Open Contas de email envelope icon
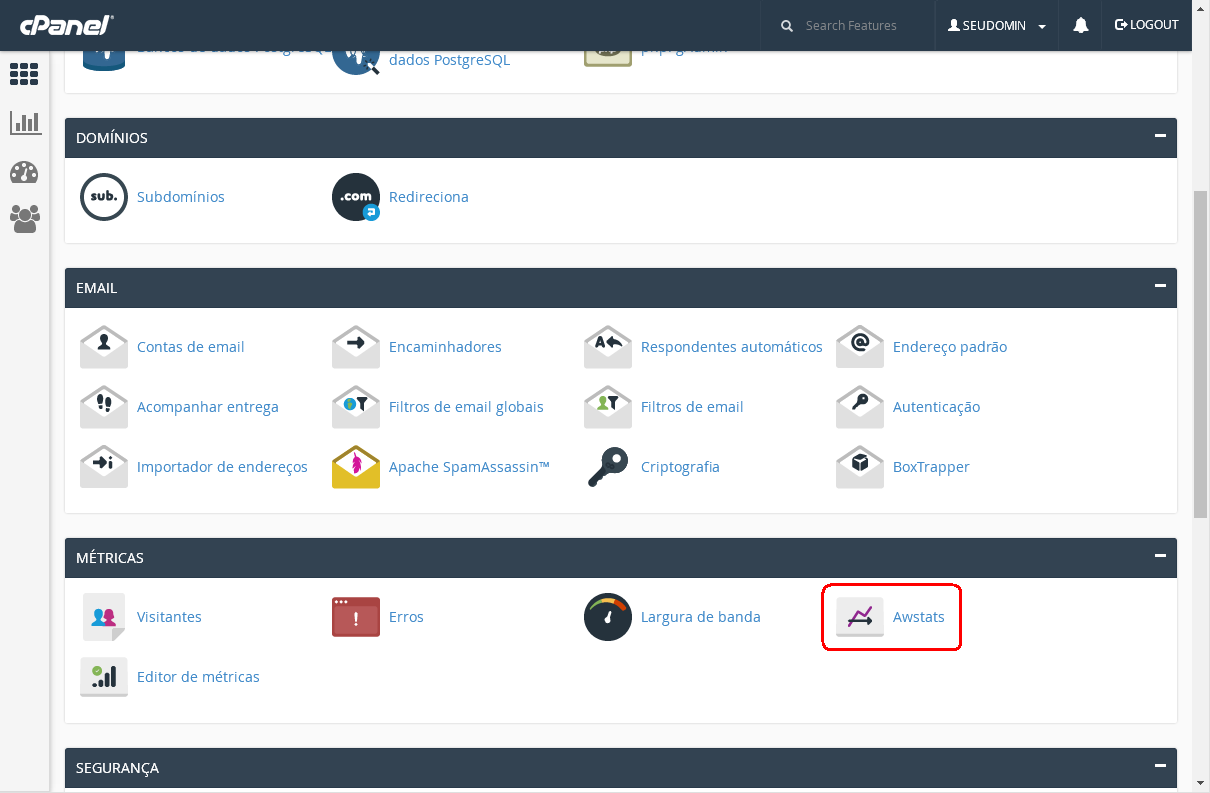1210x793 pixels. click(104, 347)
